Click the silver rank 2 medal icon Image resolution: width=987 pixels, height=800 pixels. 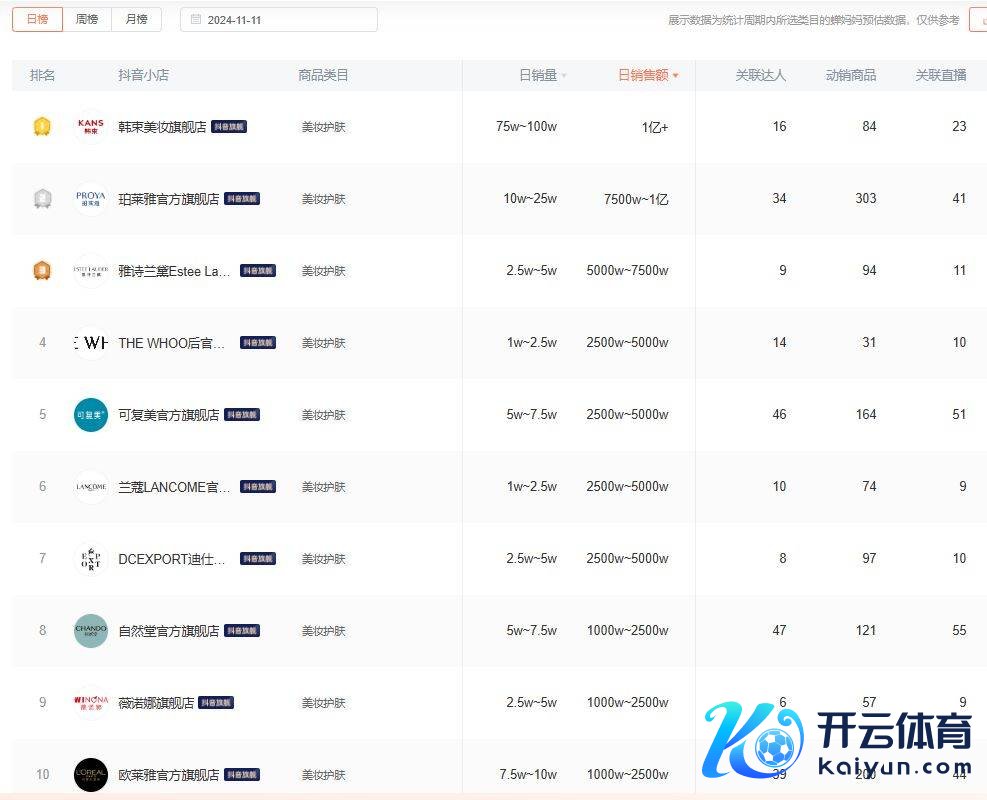click(x=42, y=199)
